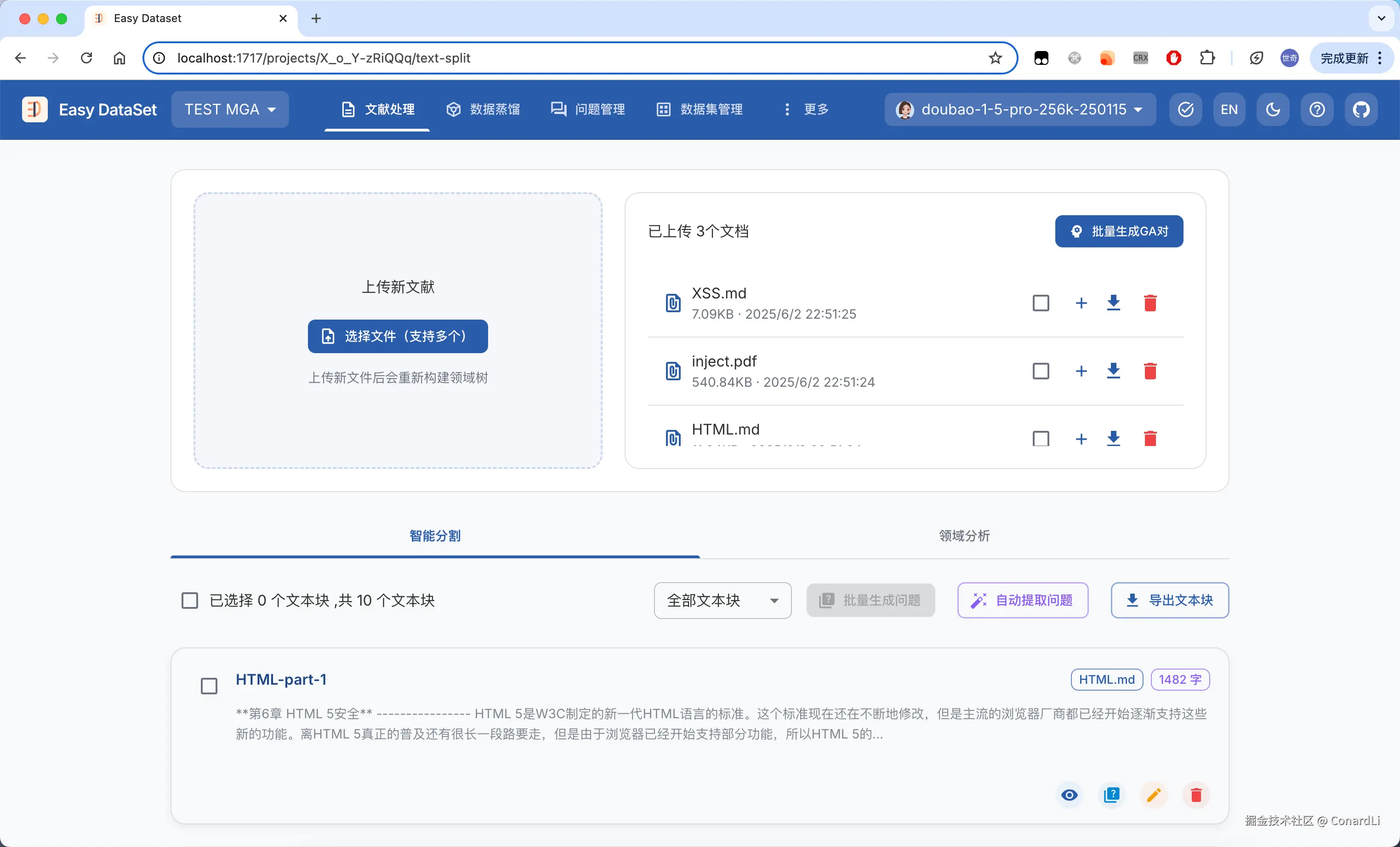This screenshot has width=1400, height=847.
Task: Generate questions for HTML-part-1 chunk
Action: (1111, 795)
